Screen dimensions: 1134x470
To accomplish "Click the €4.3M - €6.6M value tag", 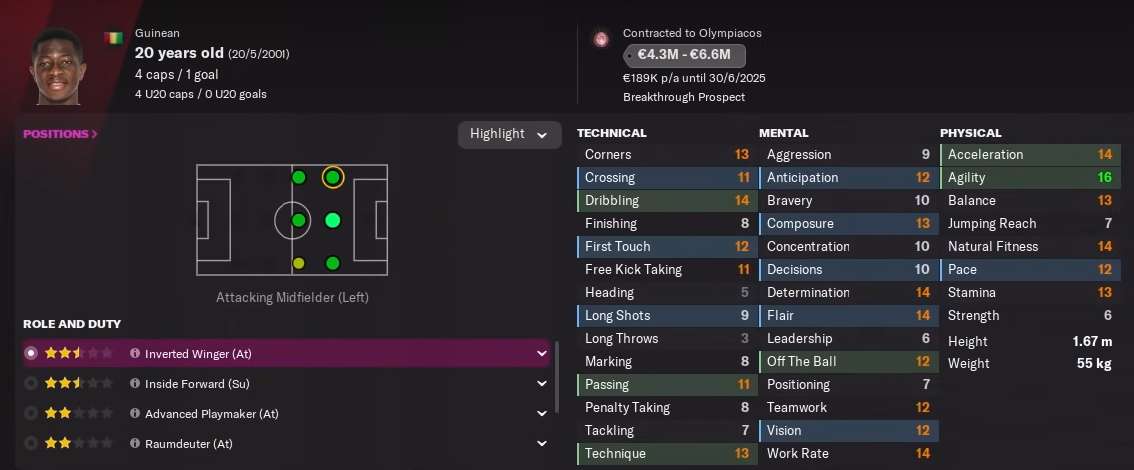I will coord(684,55).
